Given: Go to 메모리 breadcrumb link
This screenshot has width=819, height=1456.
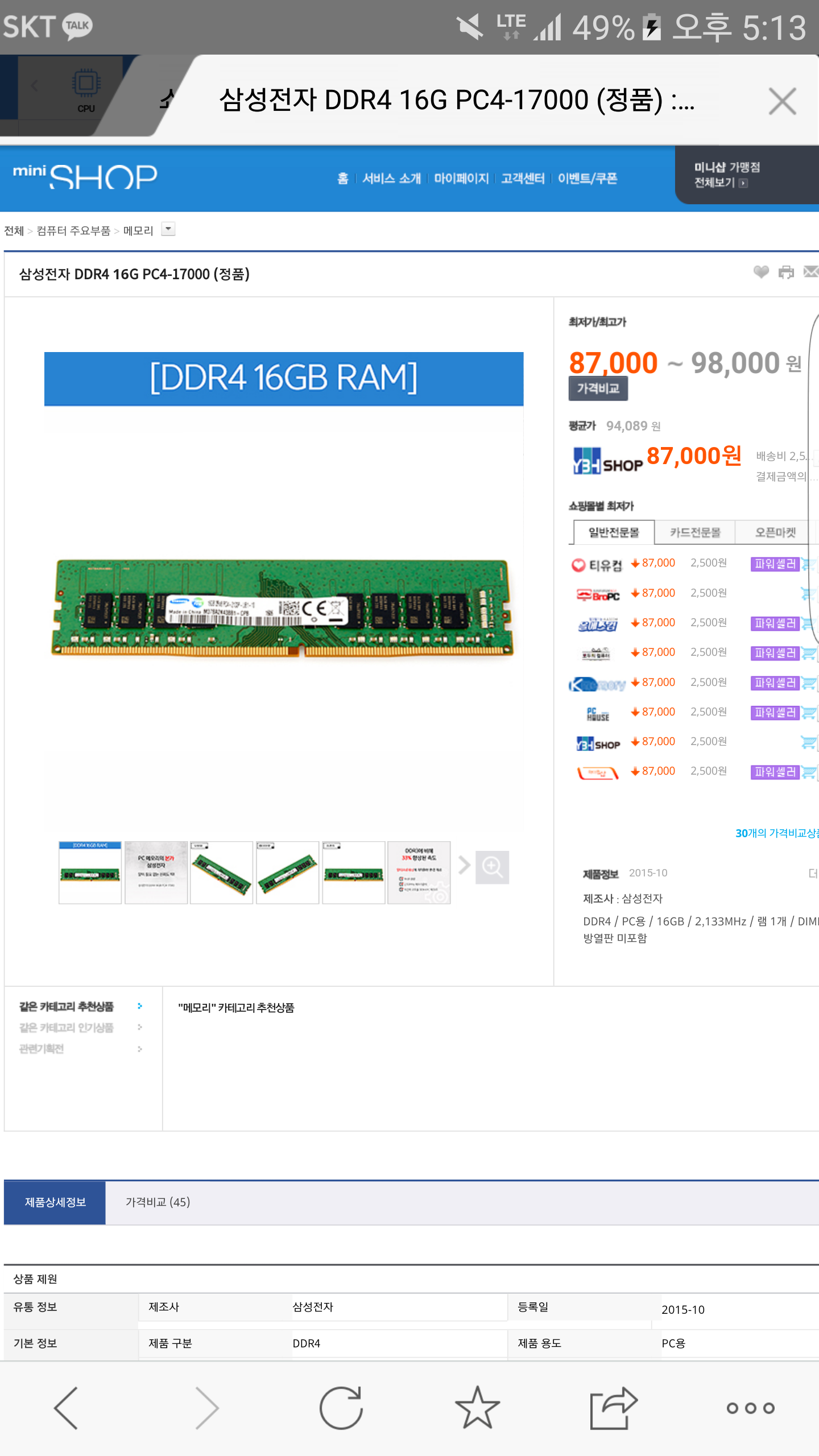Looking at the screenshot, I should [138, 230].
